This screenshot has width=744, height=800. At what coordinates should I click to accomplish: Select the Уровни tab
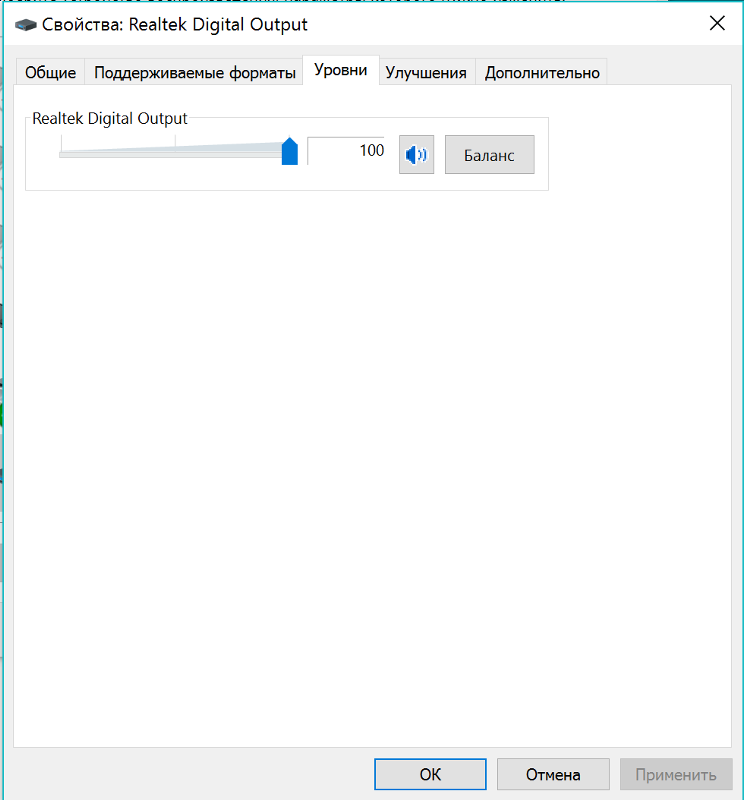[340, 70]
